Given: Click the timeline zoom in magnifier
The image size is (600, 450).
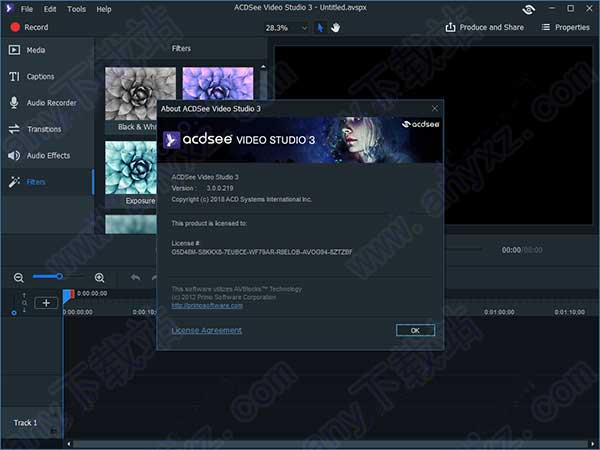Looking at the screenshot, I should pos(99,278).
